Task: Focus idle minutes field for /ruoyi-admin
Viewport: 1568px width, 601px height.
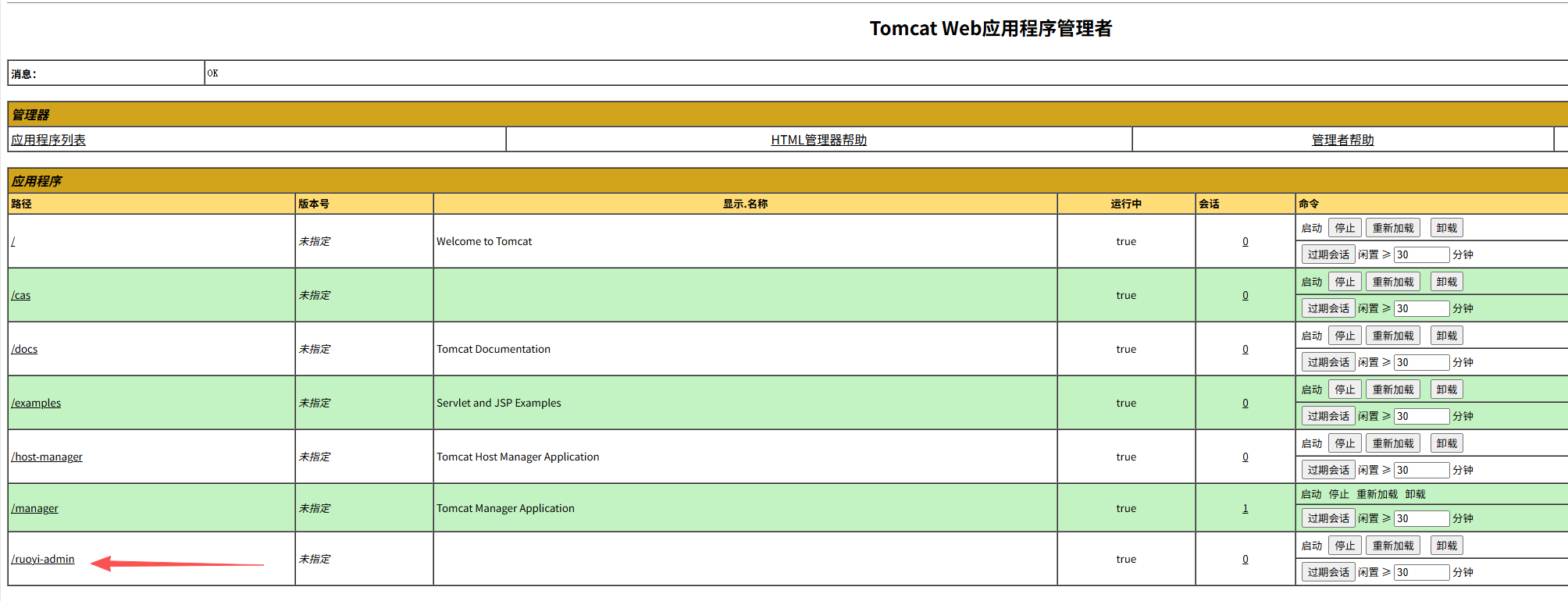Action: tap(1422, 572)
